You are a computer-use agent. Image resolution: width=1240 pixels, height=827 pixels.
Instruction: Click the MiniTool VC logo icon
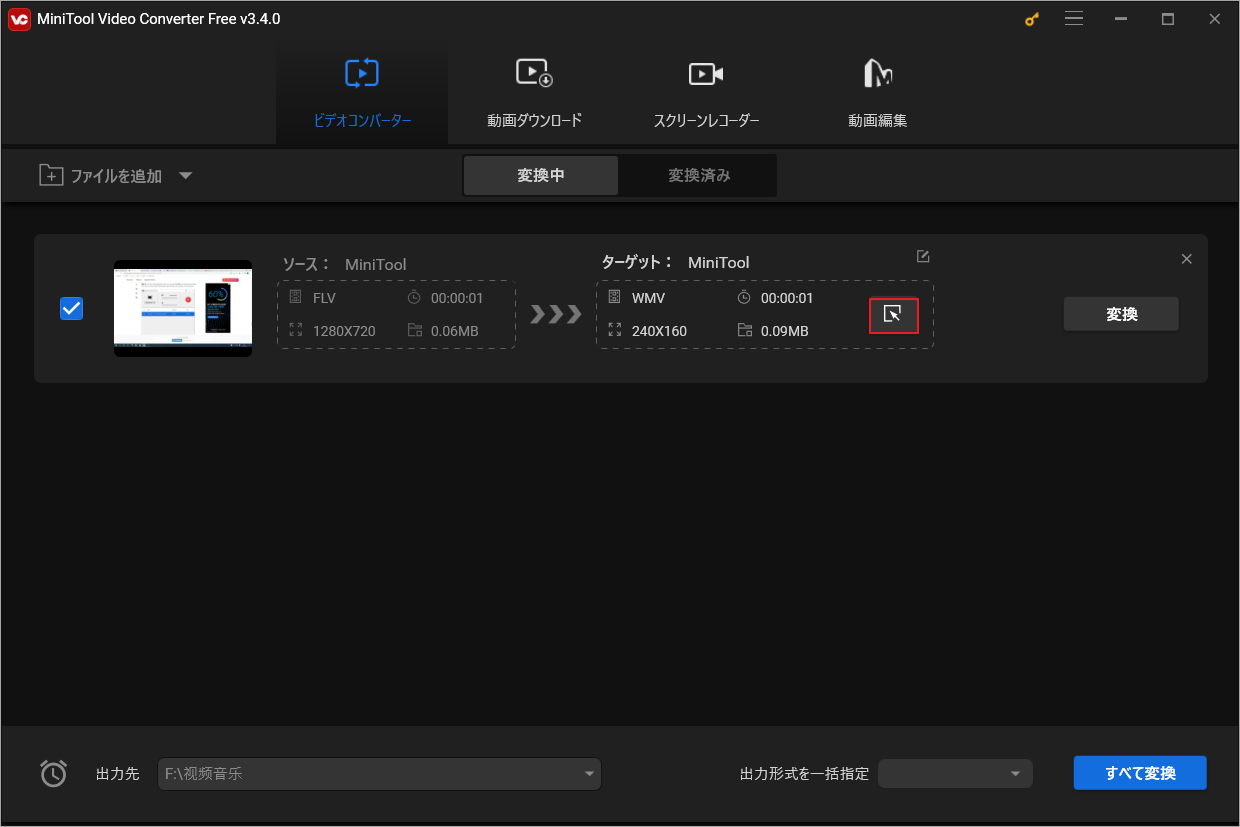19,19
